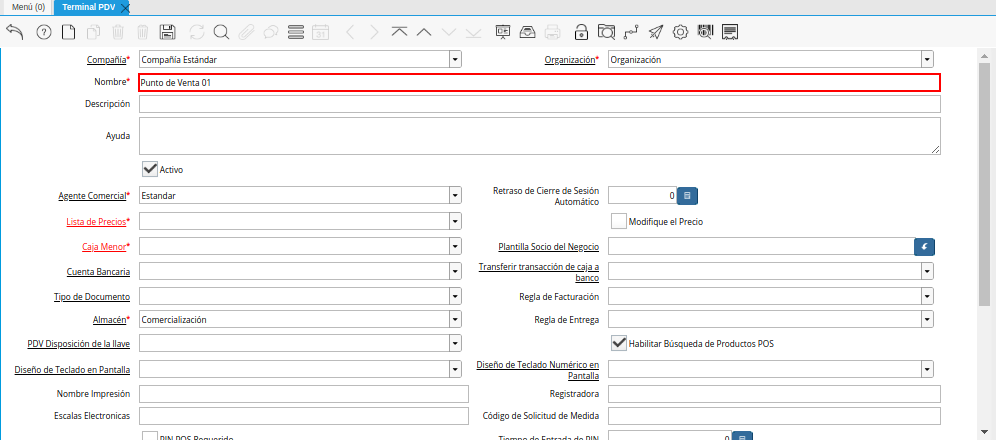
Task: Click the Caja Menor label link
Action: point(104,247)
